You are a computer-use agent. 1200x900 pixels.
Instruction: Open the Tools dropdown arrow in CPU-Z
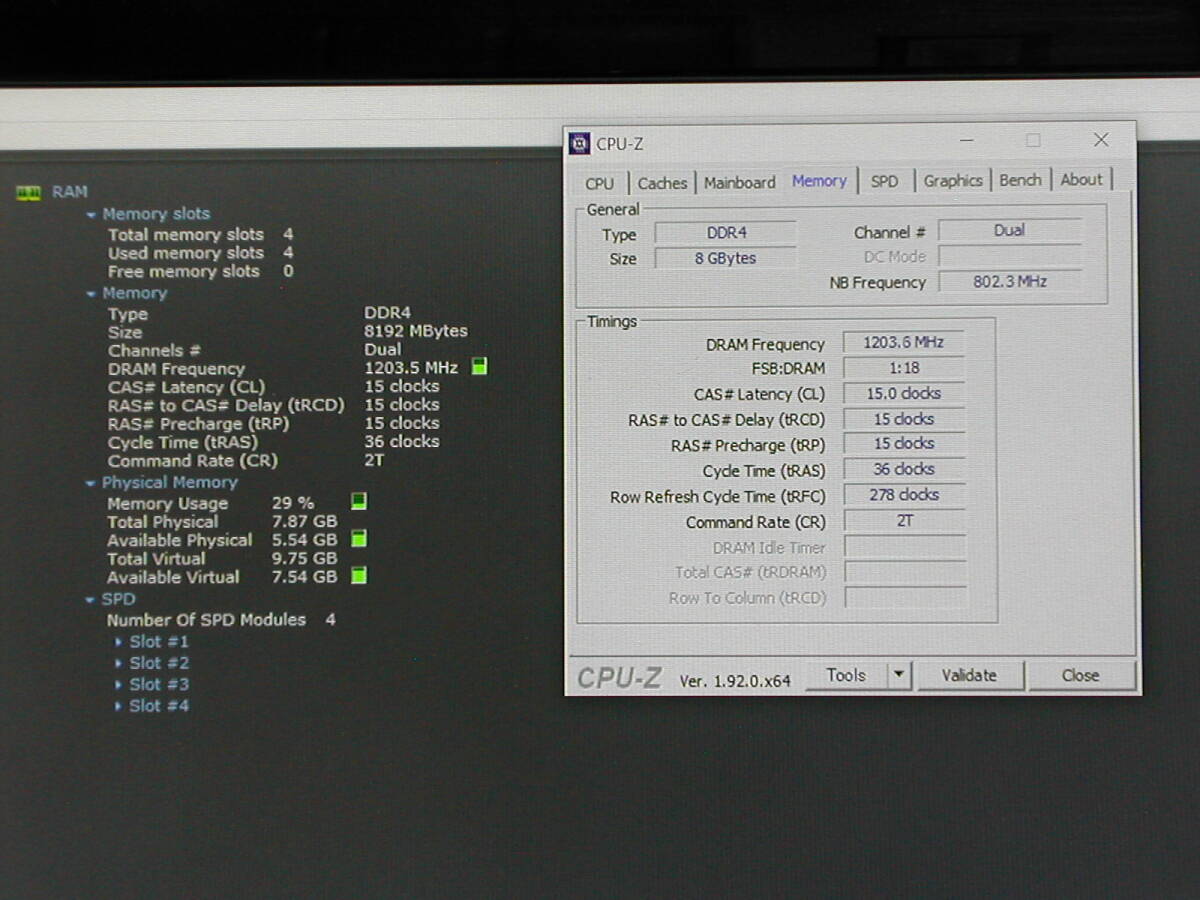click(x=898, y=675)
